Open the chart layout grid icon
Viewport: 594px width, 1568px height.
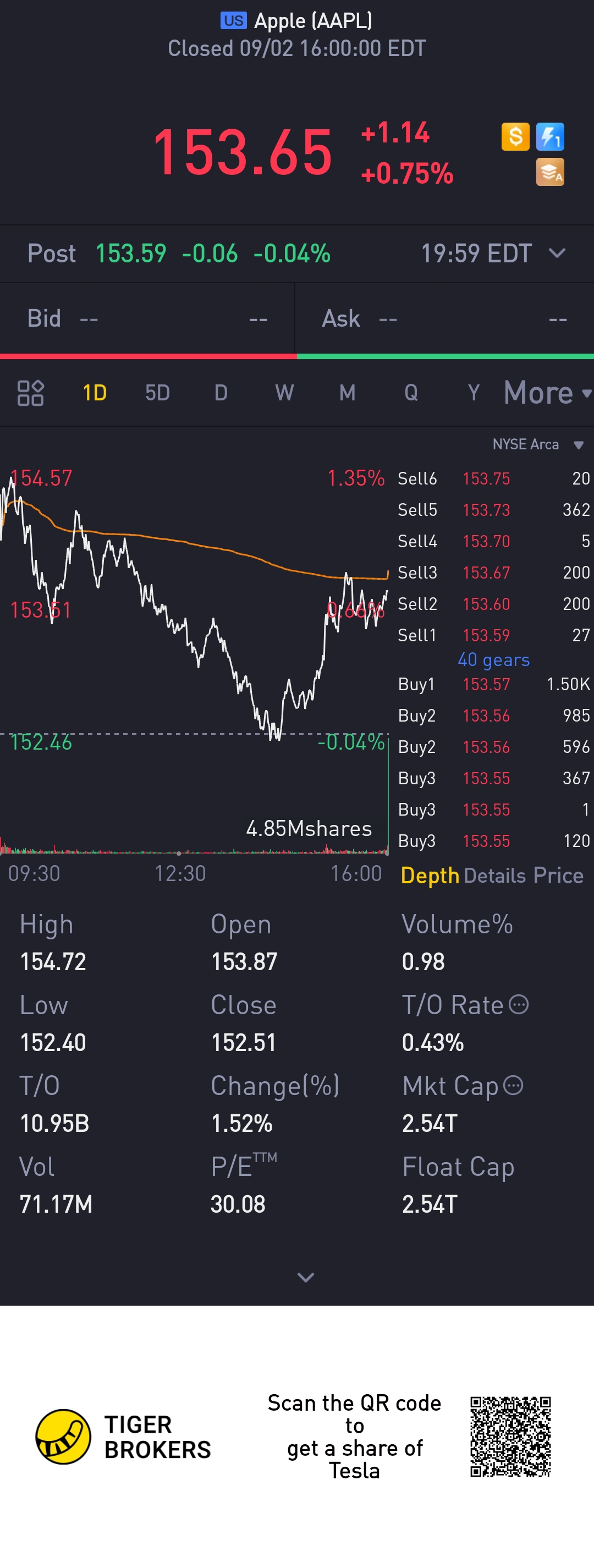click(x=30, y=393)
